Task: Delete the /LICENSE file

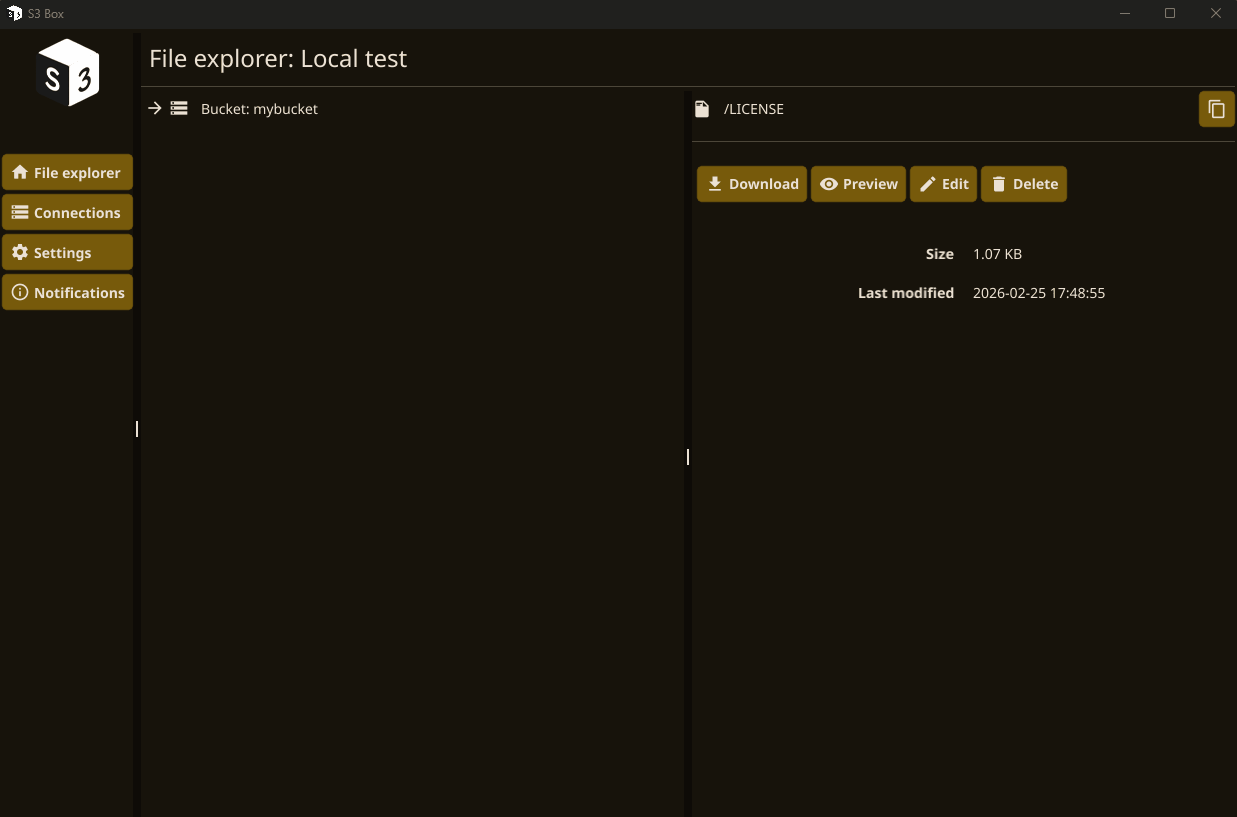Action: pos(1023,183)
